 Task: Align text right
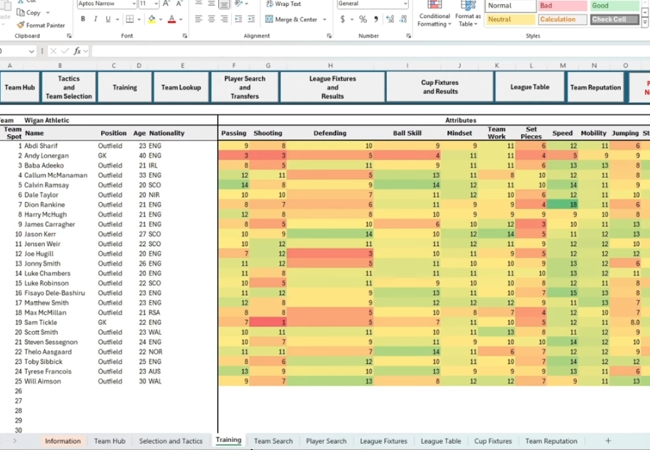coord(224,19)
